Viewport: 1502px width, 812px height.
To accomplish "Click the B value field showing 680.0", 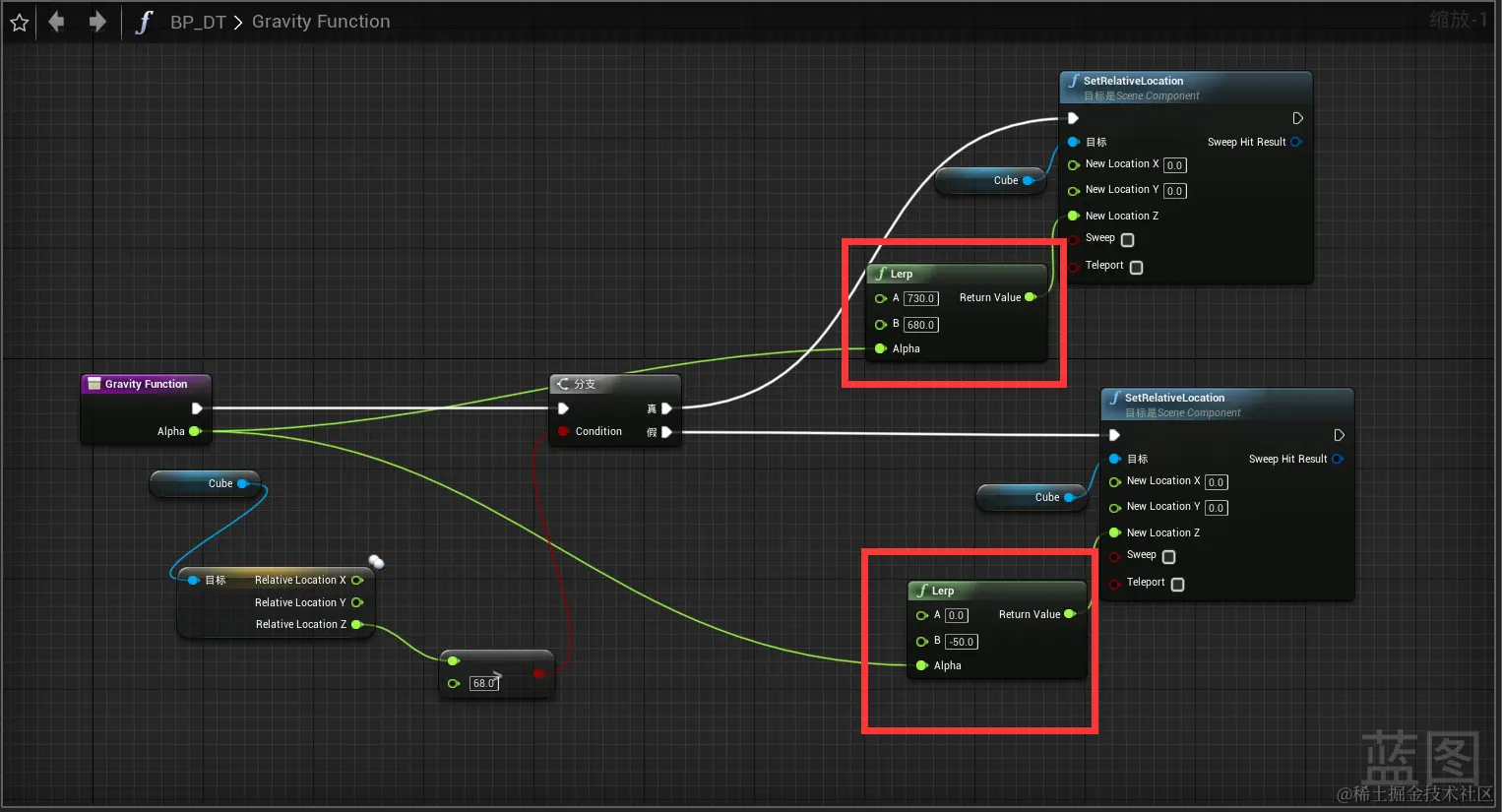I will tap(921, 325).
